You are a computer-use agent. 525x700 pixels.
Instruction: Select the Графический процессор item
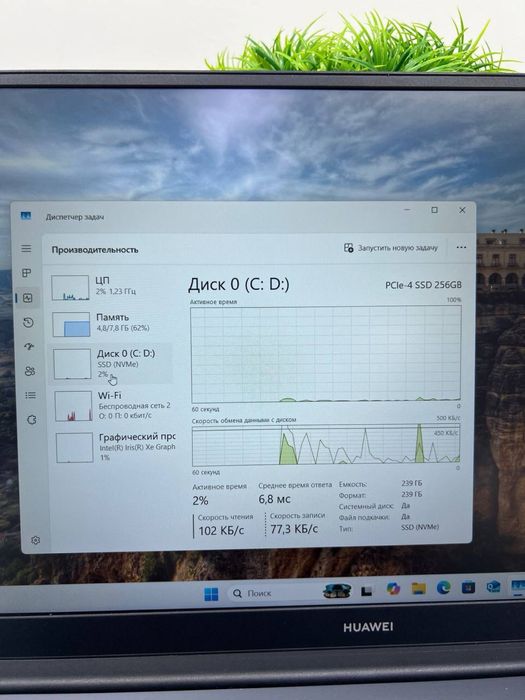coord(115,446)
